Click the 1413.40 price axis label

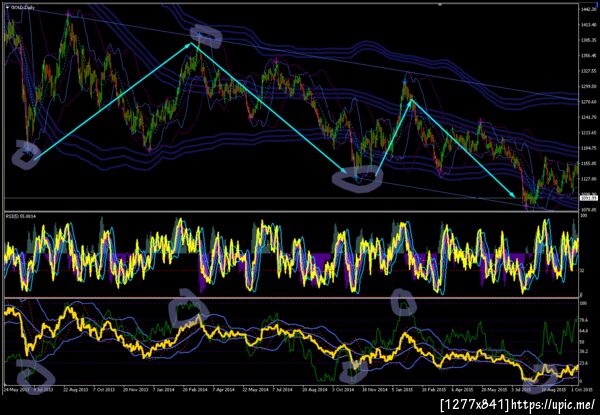[x=589, y=24]
